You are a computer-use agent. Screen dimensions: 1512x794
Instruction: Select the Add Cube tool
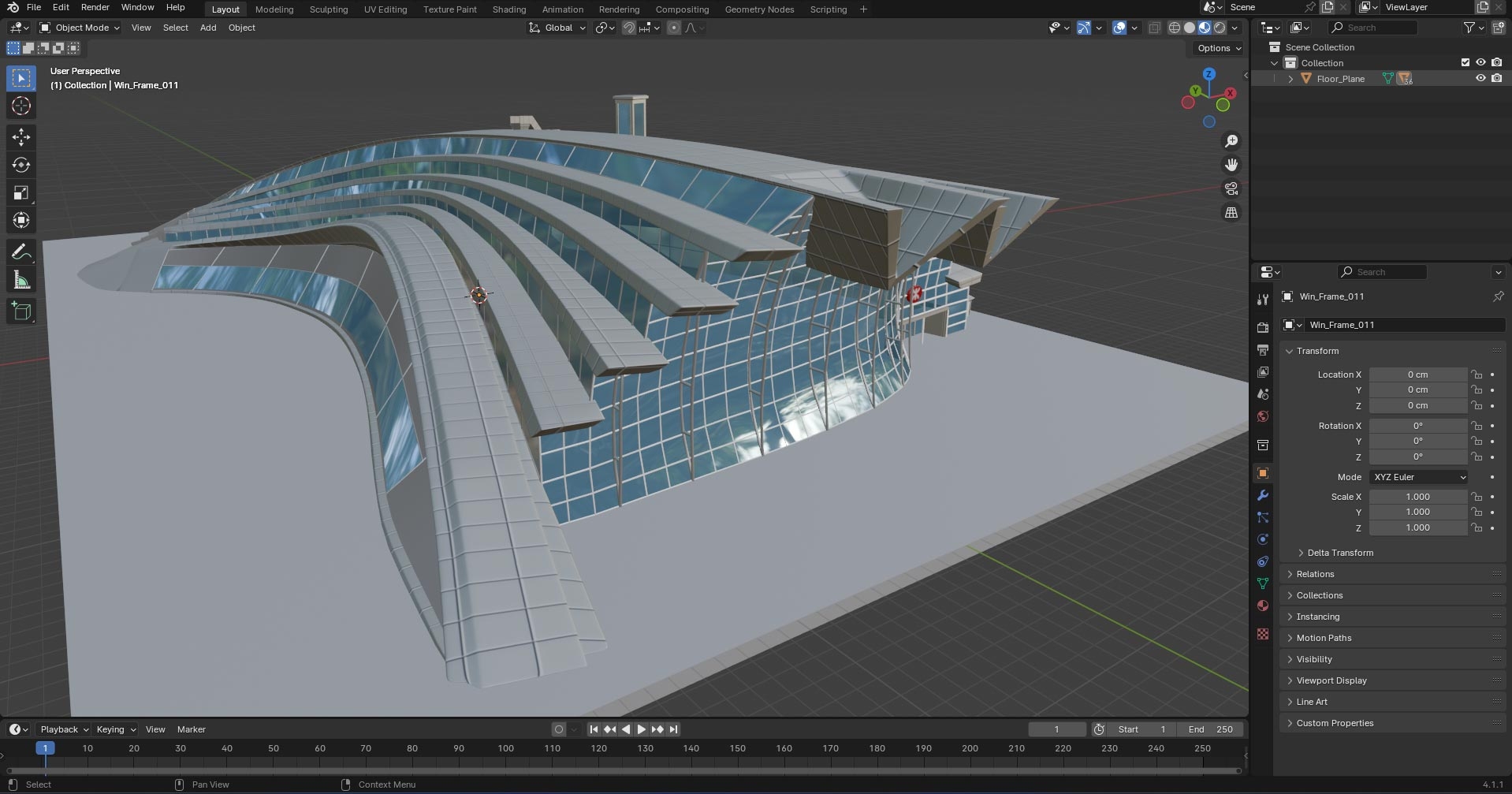(x=21, y=311)
